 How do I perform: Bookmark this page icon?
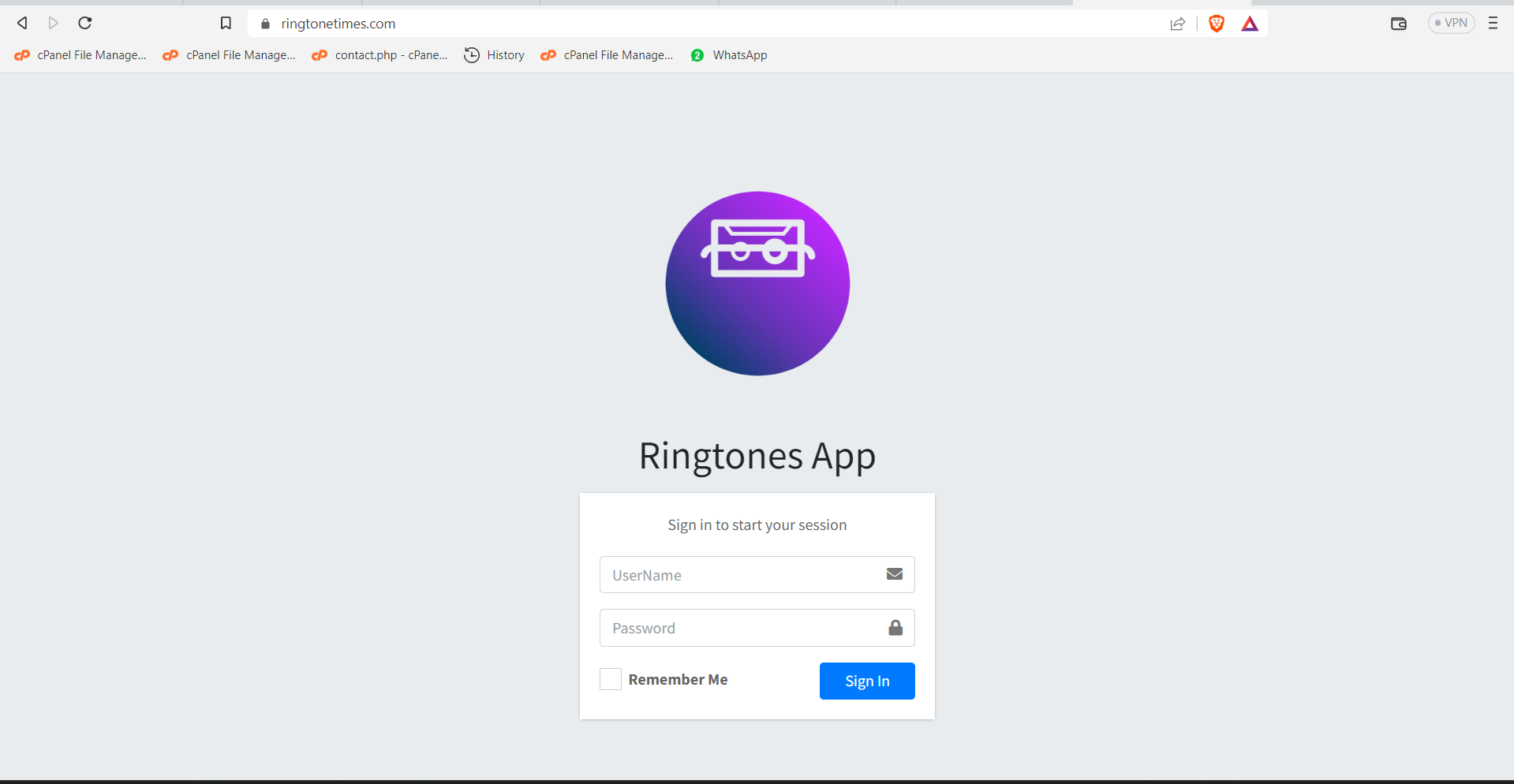[x=226, y=24]
